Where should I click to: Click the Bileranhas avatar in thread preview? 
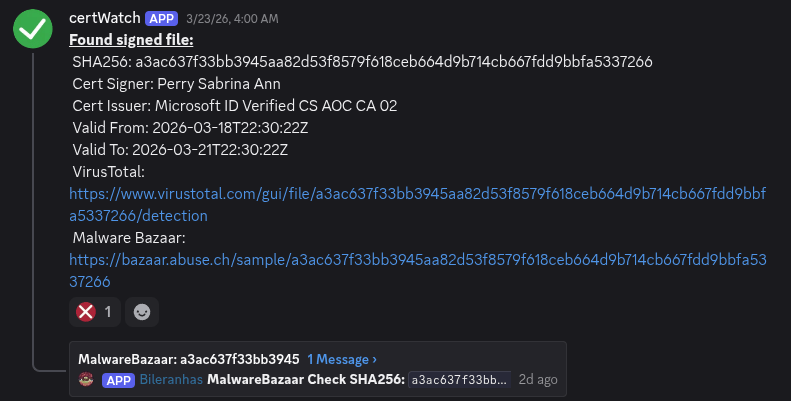point(87,380)
